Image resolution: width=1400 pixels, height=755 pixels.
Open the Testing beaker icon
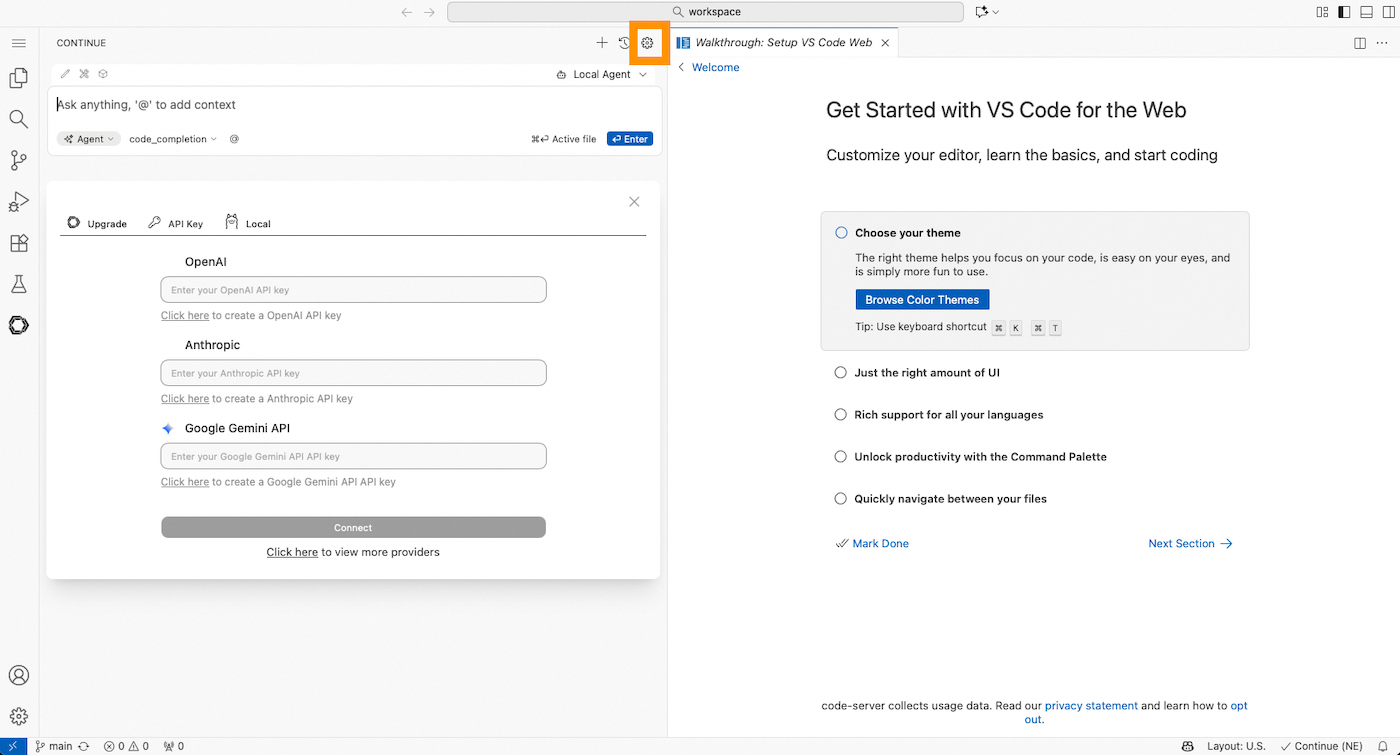click(18, 284)
